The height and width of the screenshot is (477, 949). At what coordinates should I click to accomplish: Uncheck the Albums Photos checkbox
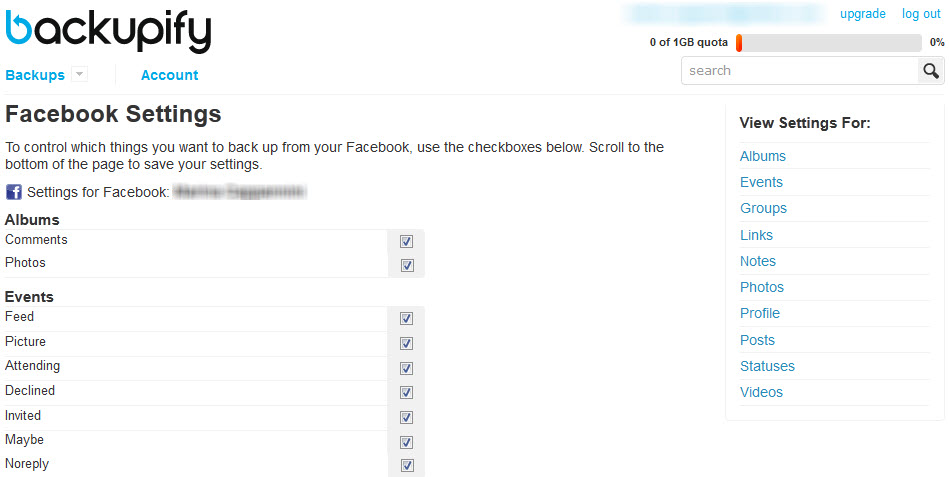tap(407, 265)
